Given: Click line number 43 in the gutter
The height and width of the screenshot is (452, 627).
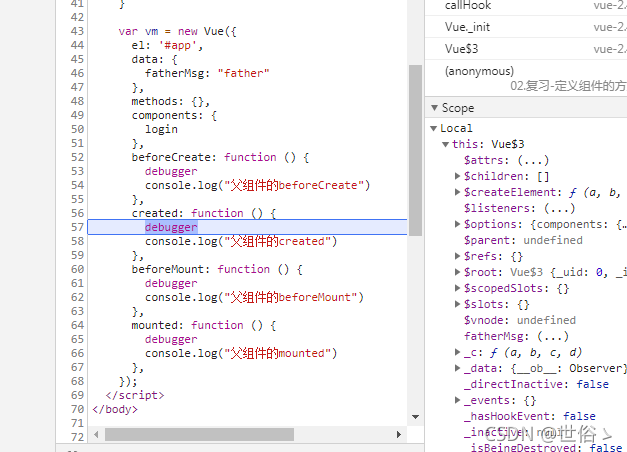Looking at the screenshot, I should [78, 31].
